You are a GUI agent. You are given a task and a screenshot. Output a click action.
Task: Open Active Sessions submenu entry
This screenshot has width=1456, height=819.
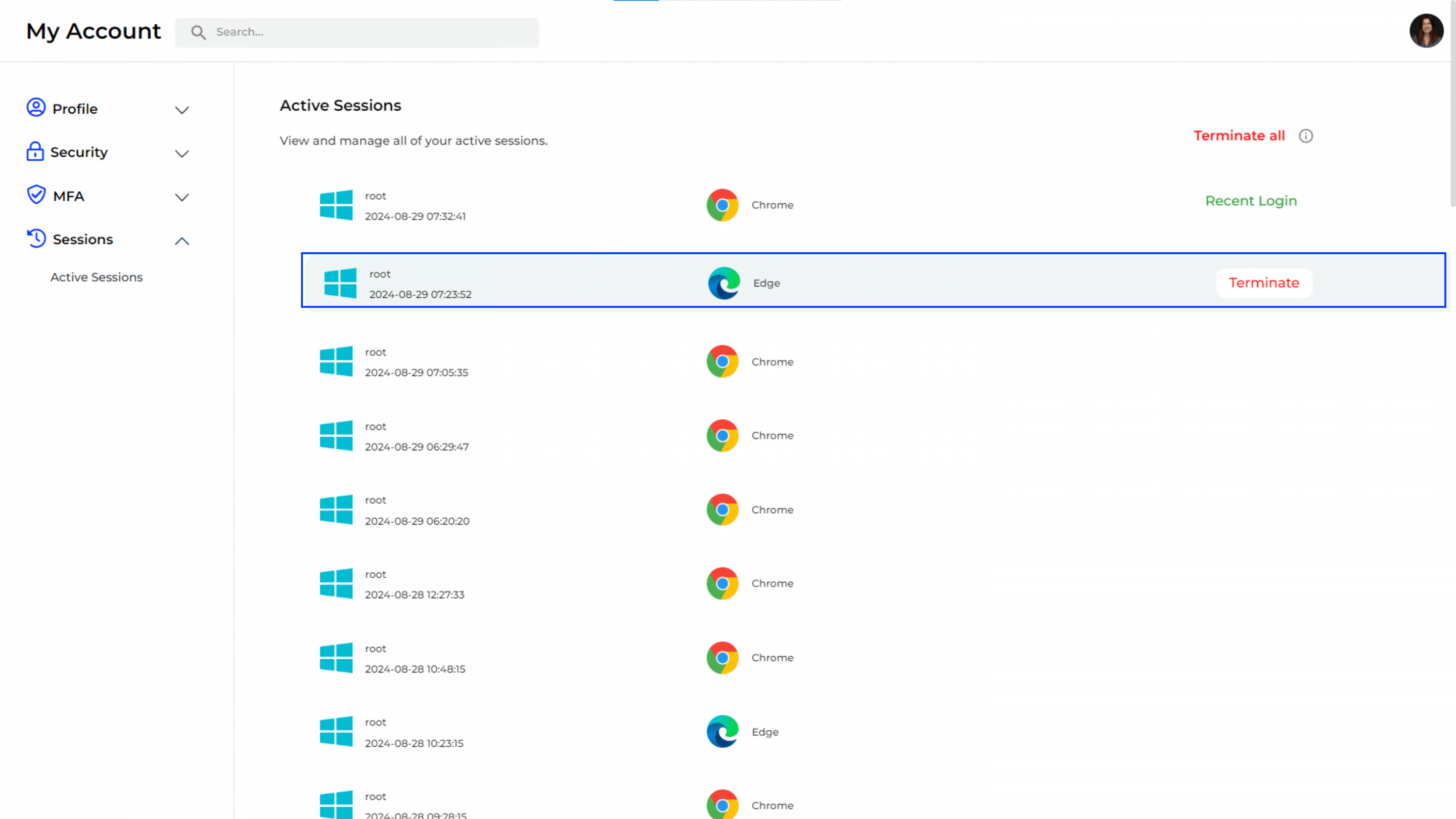(97, 277)
